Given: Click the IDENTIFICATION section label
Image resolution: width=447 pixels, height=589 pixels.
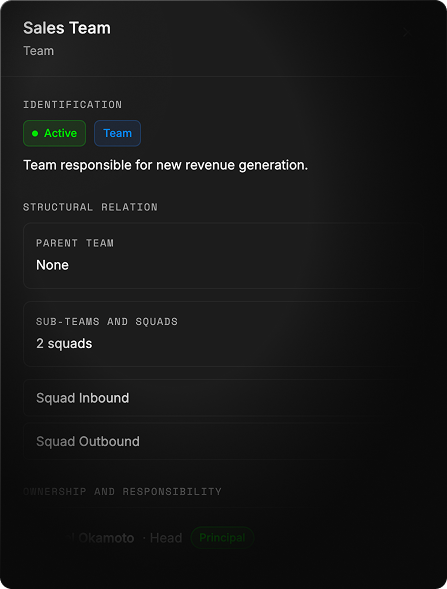Looking at the screenshot, I should [72, 104].
